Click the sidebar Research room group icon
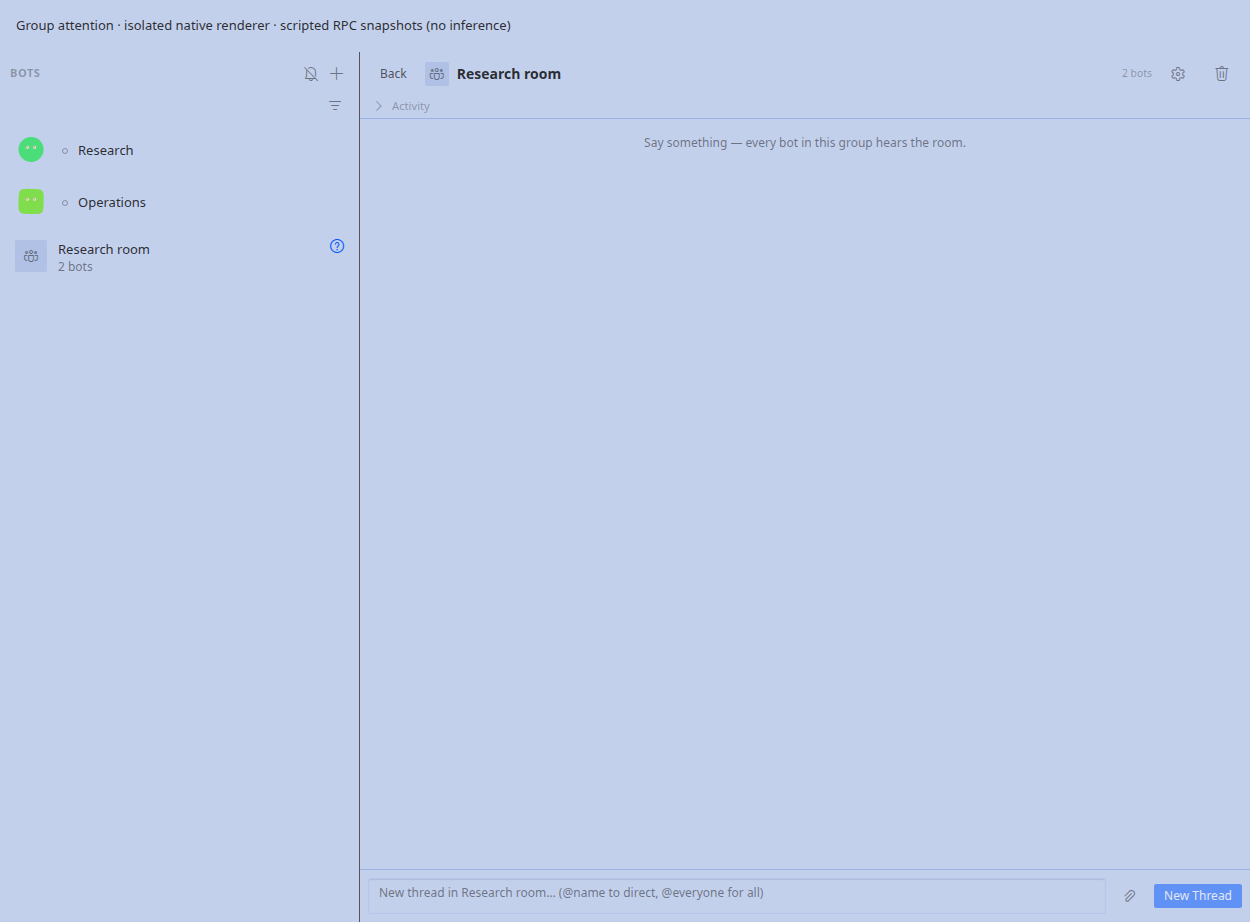Viewport: 1250px width, 922px height. (x=31, y=256)
